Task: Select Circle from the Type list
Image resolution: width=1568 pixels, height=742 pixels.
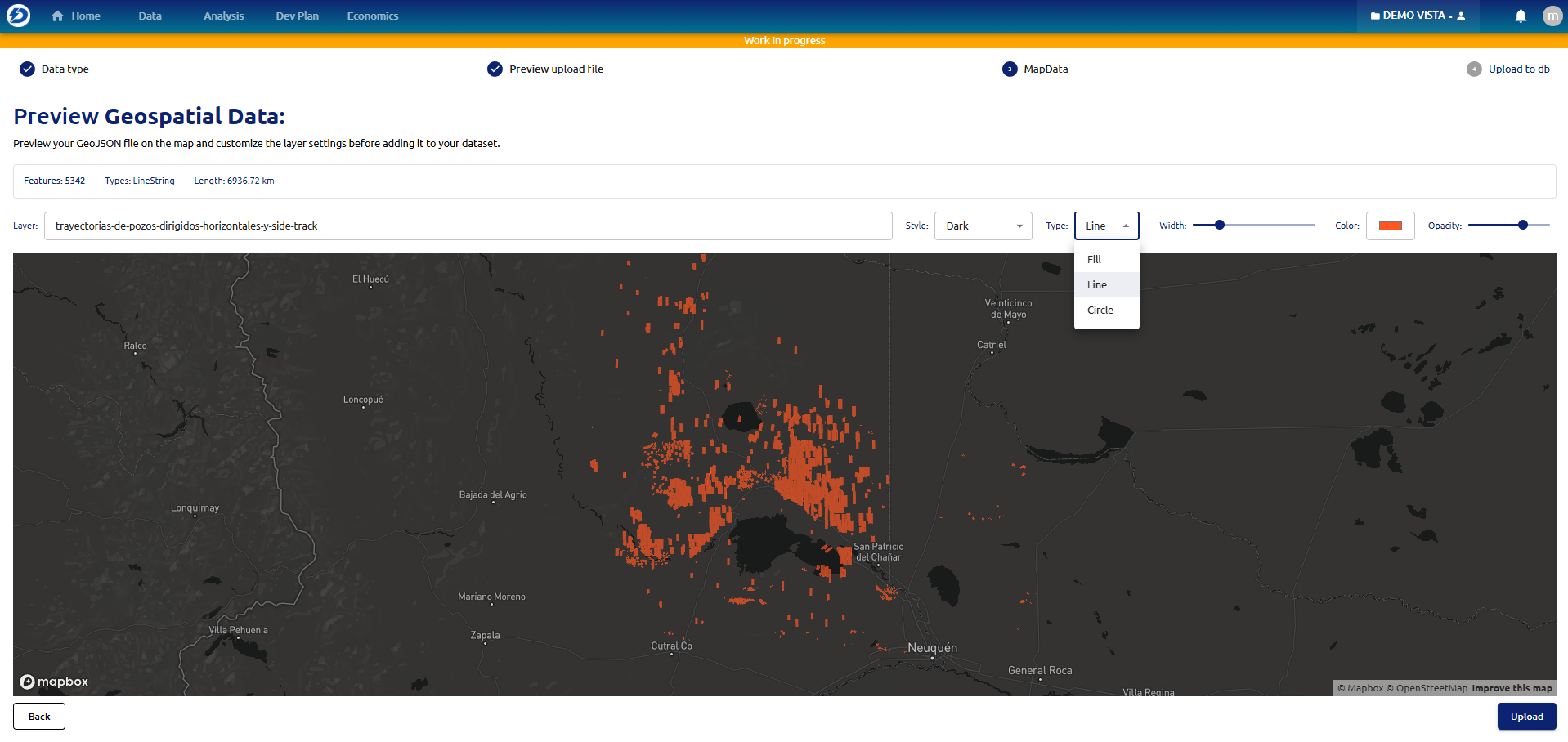Action: pos(1100,311)
